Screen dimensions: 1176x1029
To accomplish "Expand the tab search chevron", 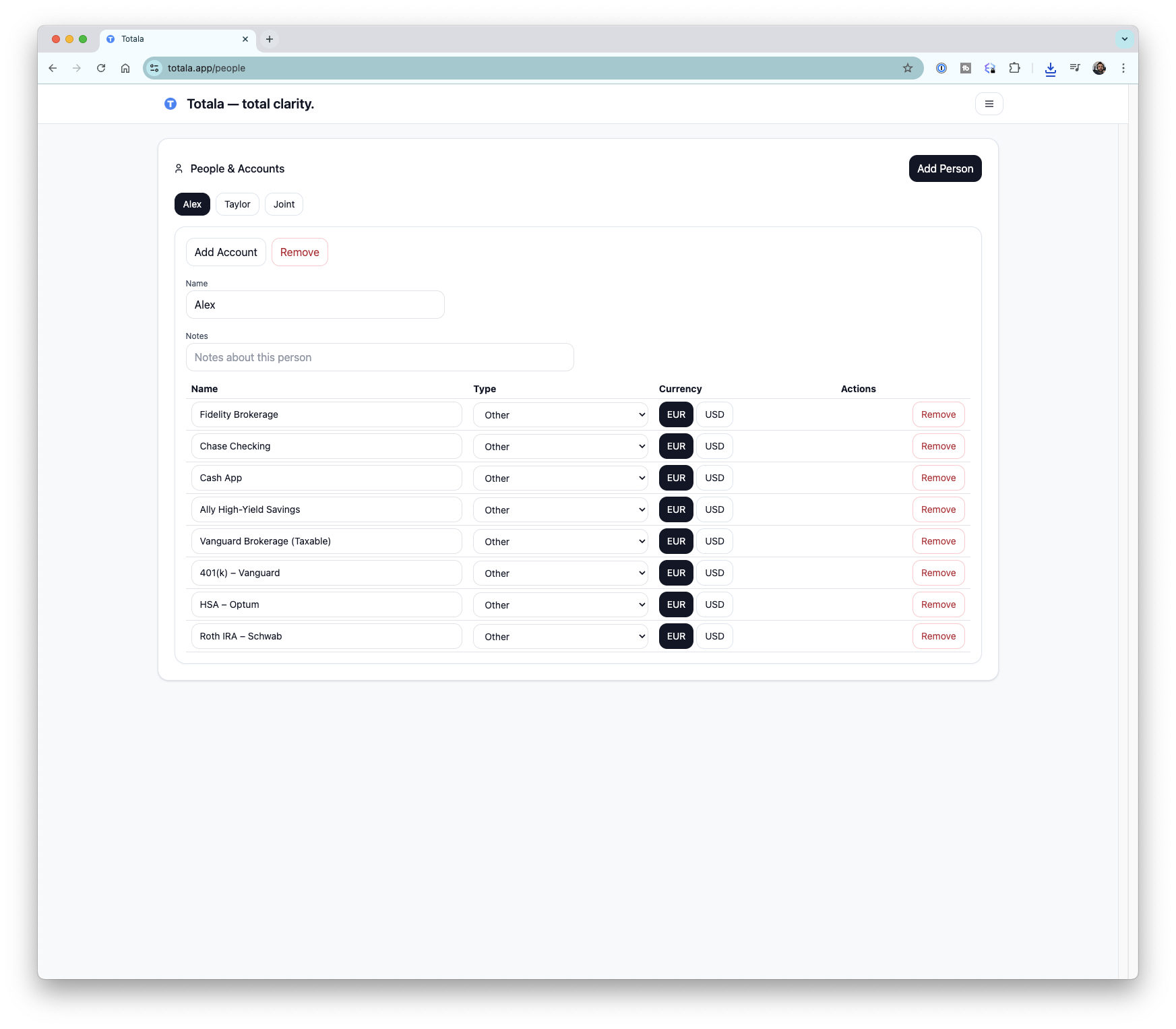I will [x=1124, y=39].
